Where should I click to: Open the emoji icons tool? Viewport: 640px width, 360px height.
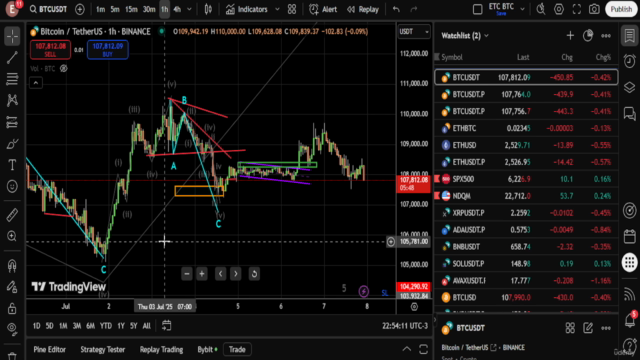12,186
